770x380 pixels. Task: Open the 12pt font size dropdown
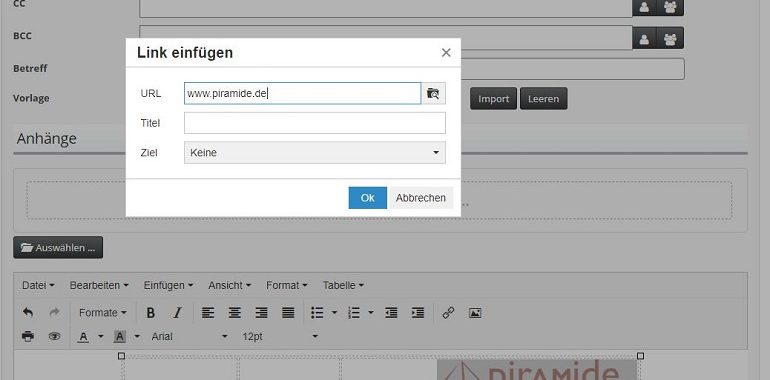280,336
